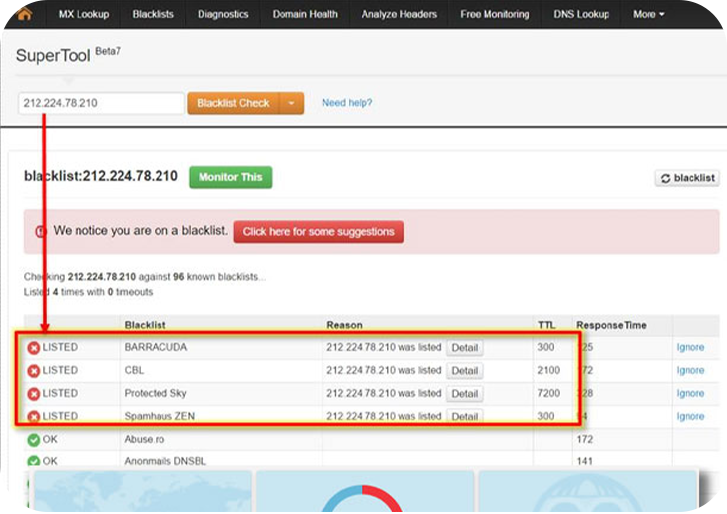Viewport: 727px width, 514px height.
Task: Open the Domain Health menu item
Action: coord(305,14)
